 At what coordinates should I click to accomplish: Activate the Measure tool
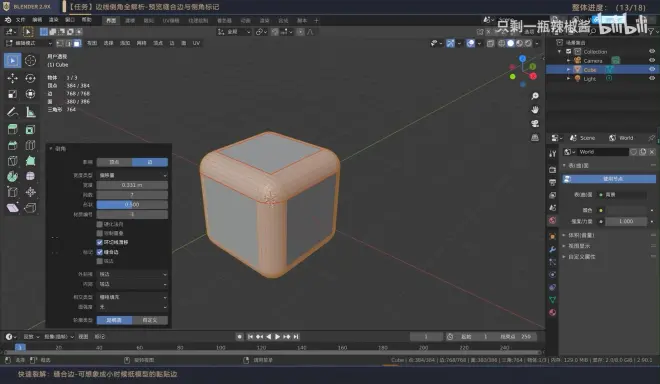30,112
